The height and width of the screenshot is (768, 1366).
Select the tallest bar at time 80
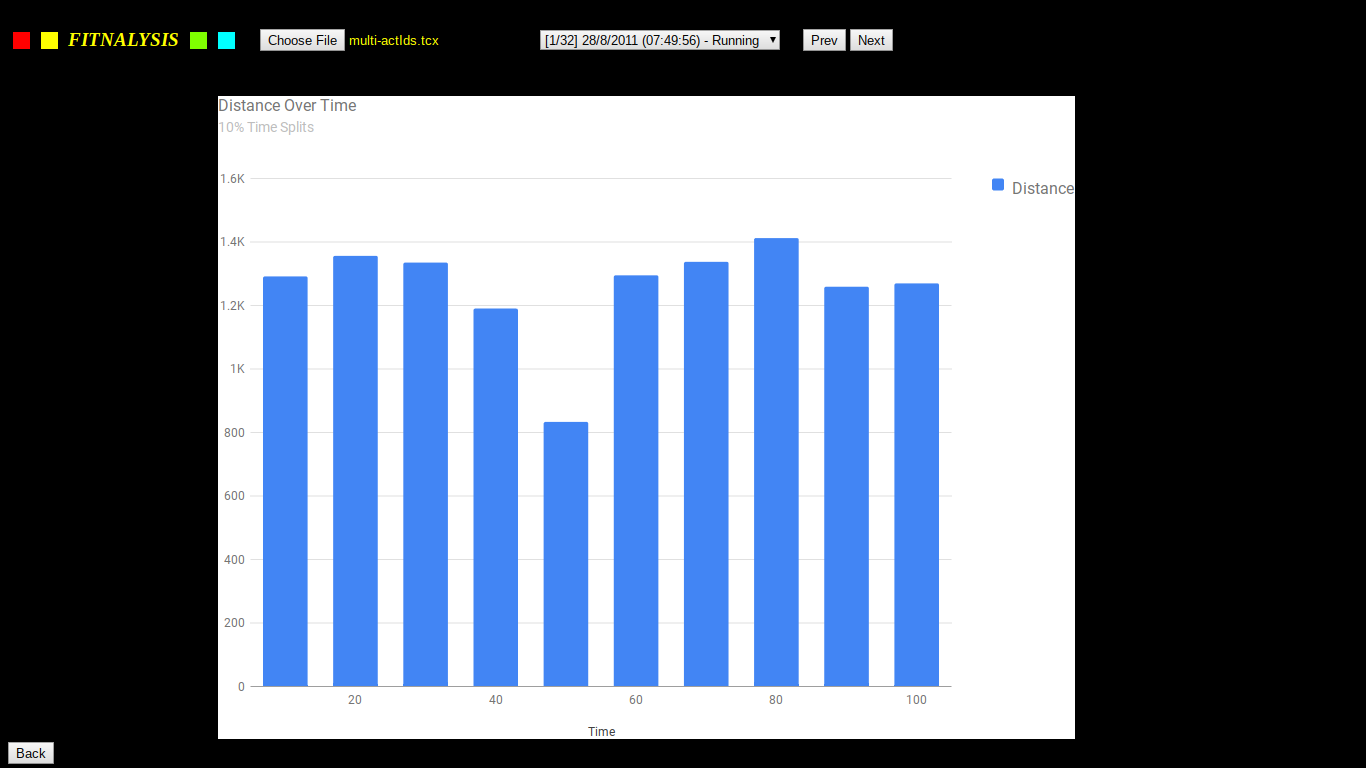point(776,462)
